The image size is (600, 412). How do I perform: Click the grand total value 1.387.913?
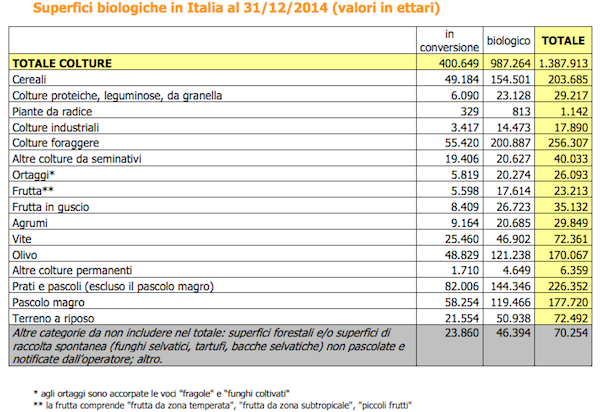(564, 64)
